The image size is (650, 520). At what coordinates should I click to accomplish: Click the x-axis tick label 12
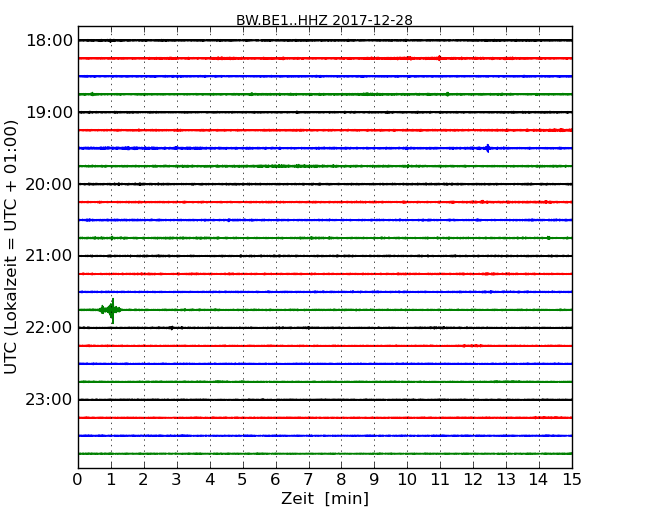click(473, 480)
